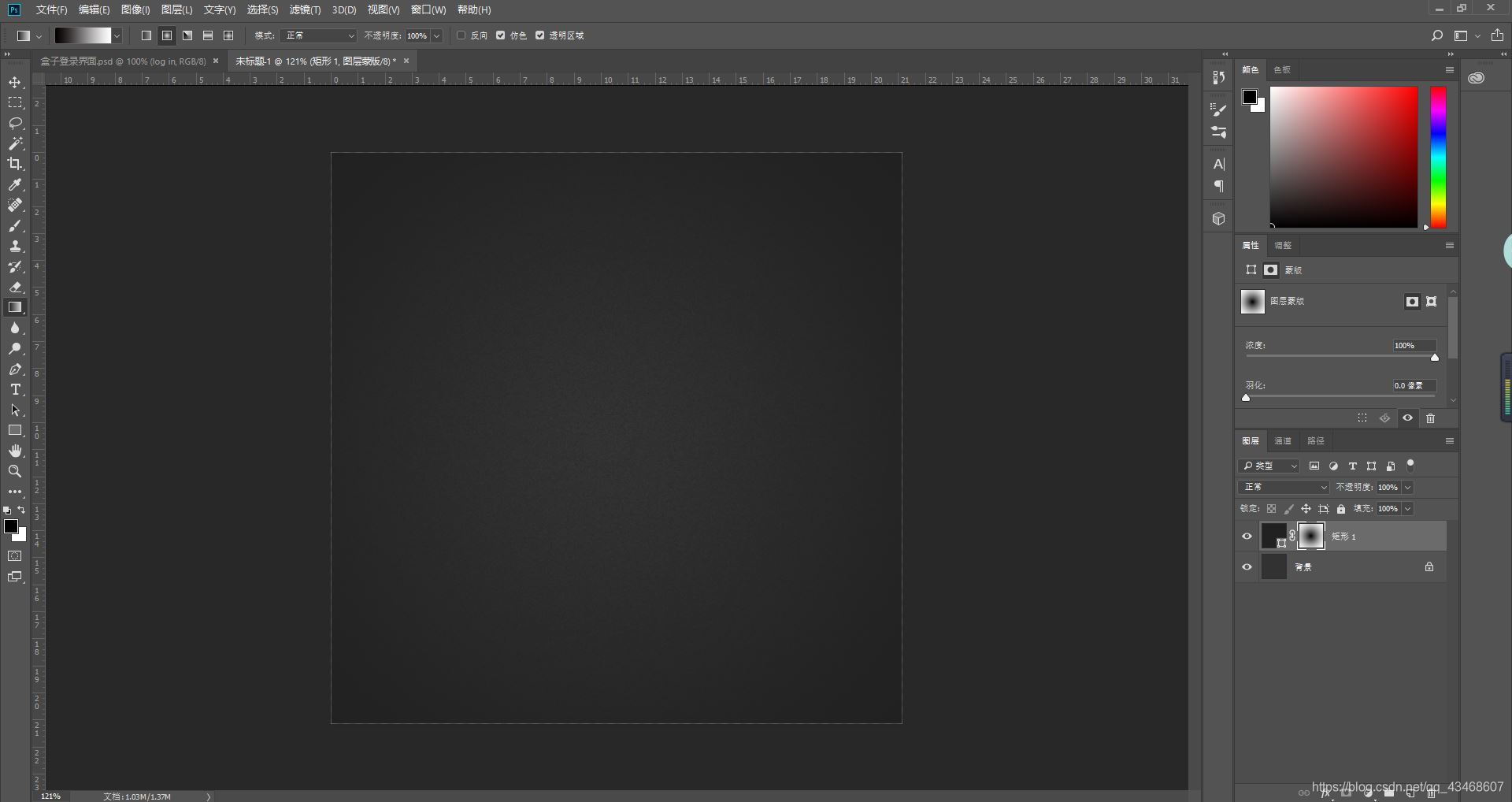Select the Rectangle shape tool

tap(15, 430)
